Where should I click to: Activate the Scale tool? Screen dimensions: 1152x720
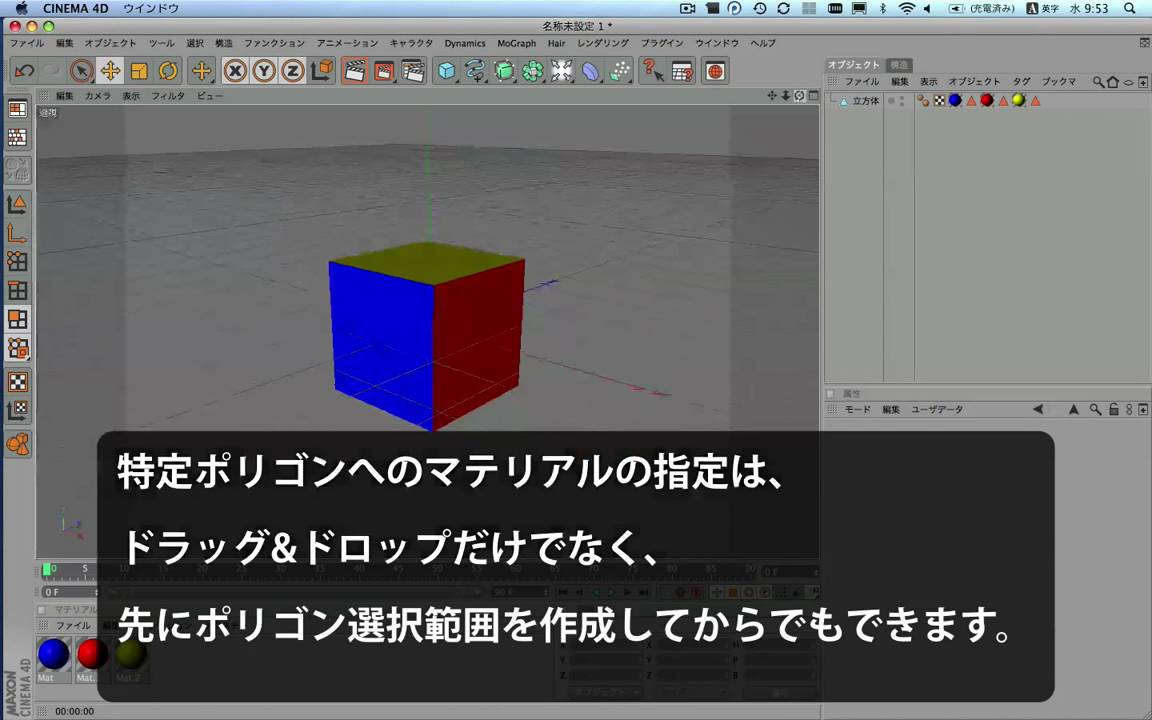coord(139,71)
